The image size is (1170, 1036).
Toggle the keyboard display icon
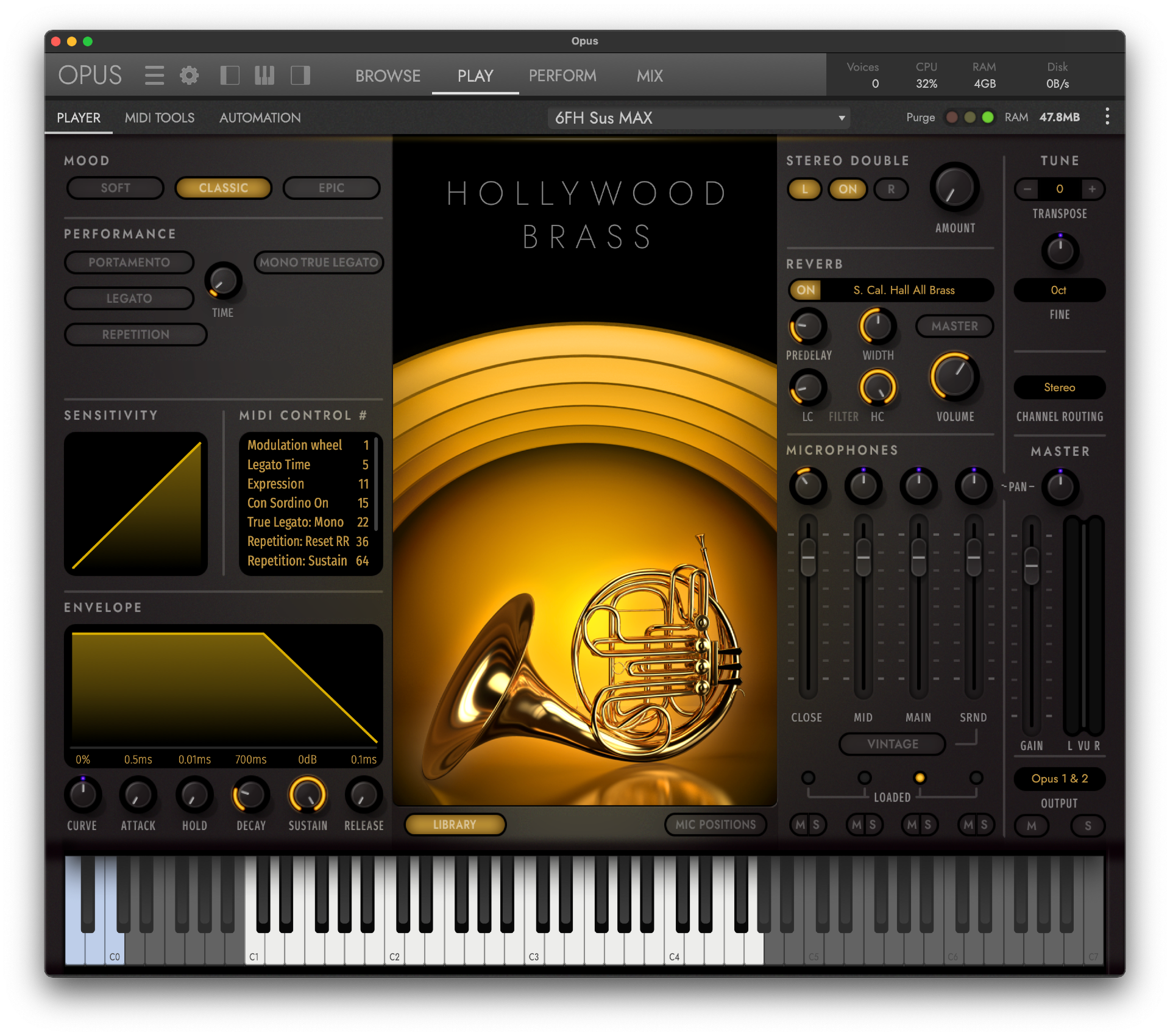(x=264, y=76)
